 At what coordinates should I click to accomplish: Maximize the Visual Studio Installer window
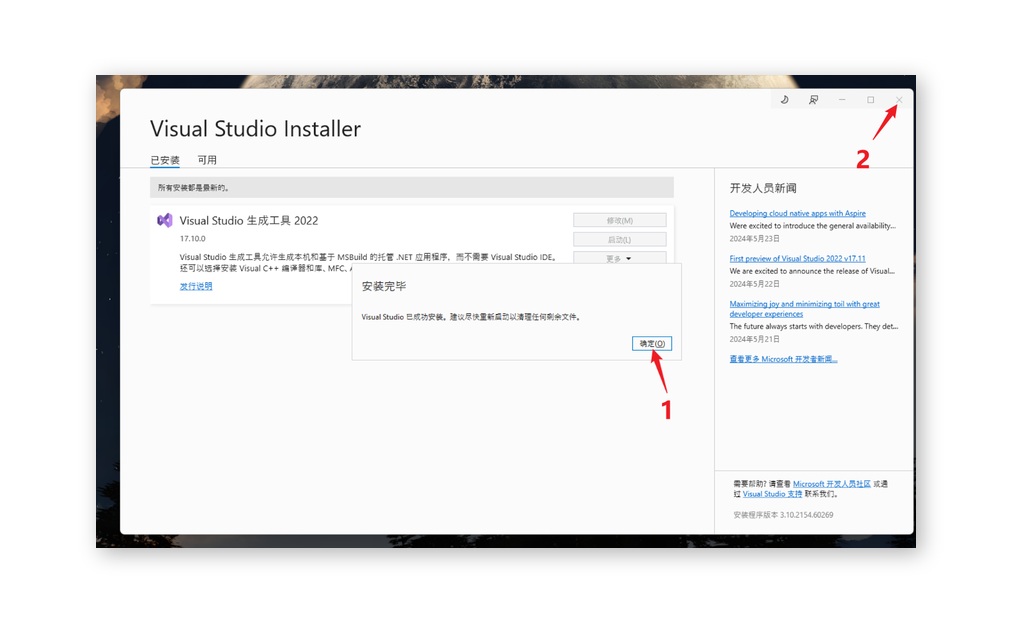click(870, 100)
